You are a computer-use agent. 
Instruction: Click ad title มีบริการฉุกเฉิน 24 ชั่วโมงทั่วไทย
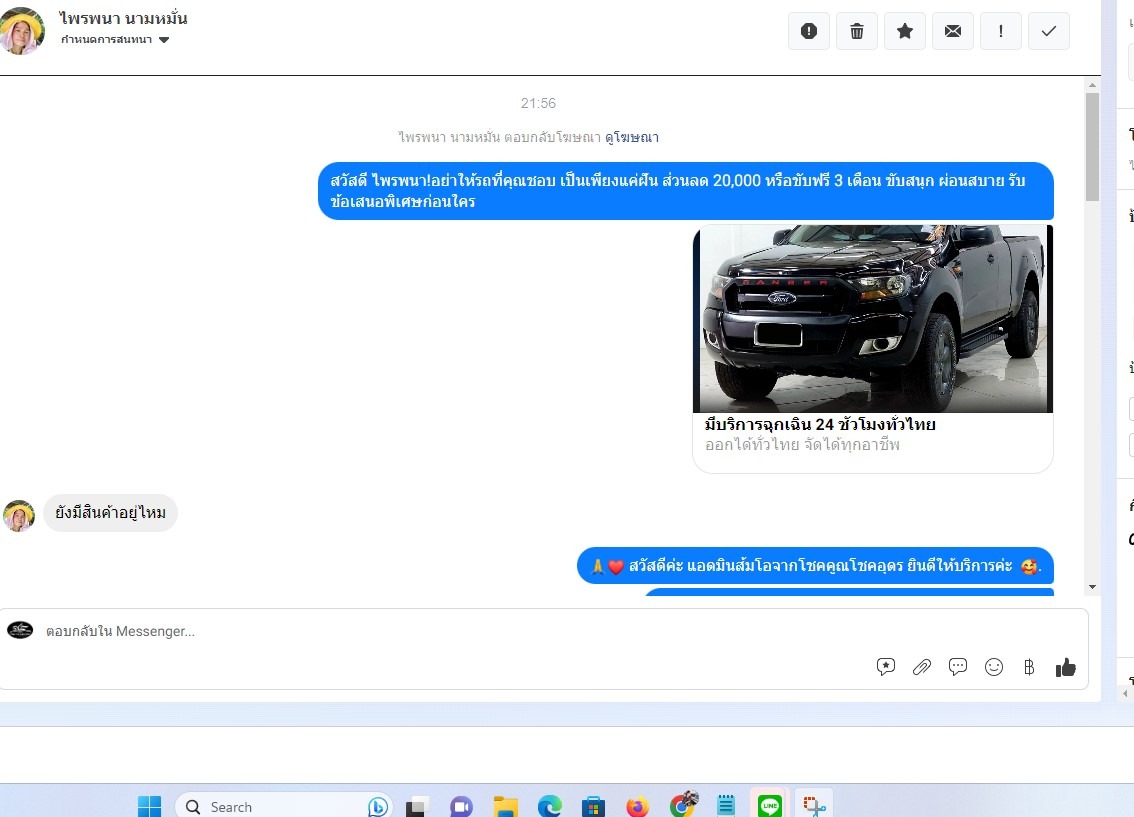pyautogui.click(x=820, y=424)
